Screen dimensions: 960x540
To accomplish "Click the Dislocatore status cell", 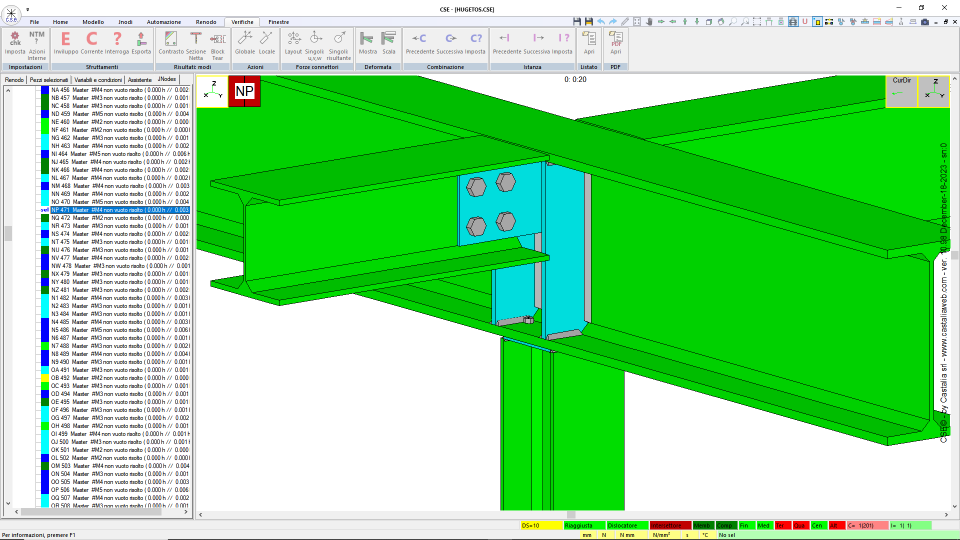I will tap(627, 525).
